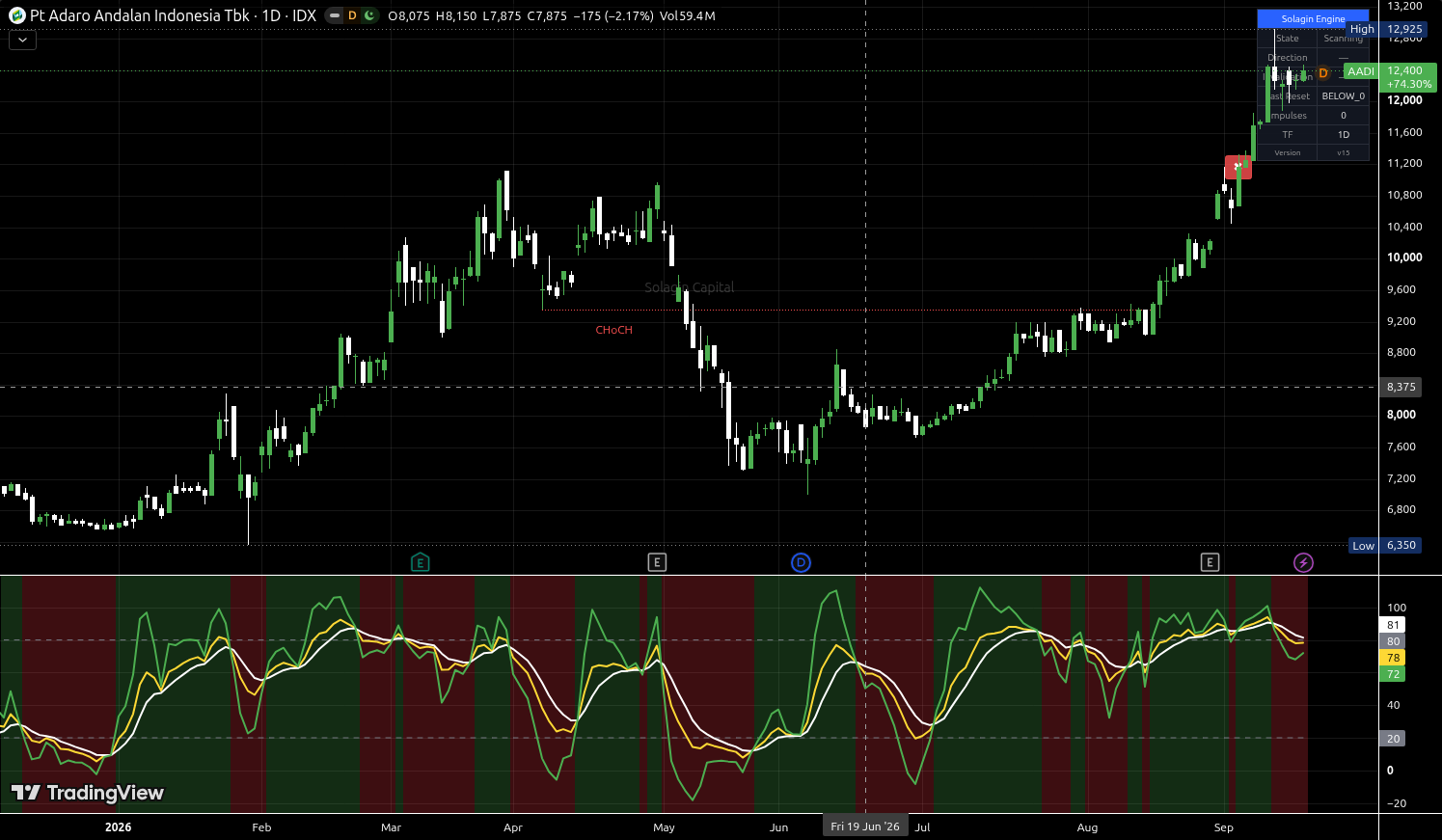1442x840 pixels.
Task: Click the Low 6,350 price label
Action: click(1387, 545)
